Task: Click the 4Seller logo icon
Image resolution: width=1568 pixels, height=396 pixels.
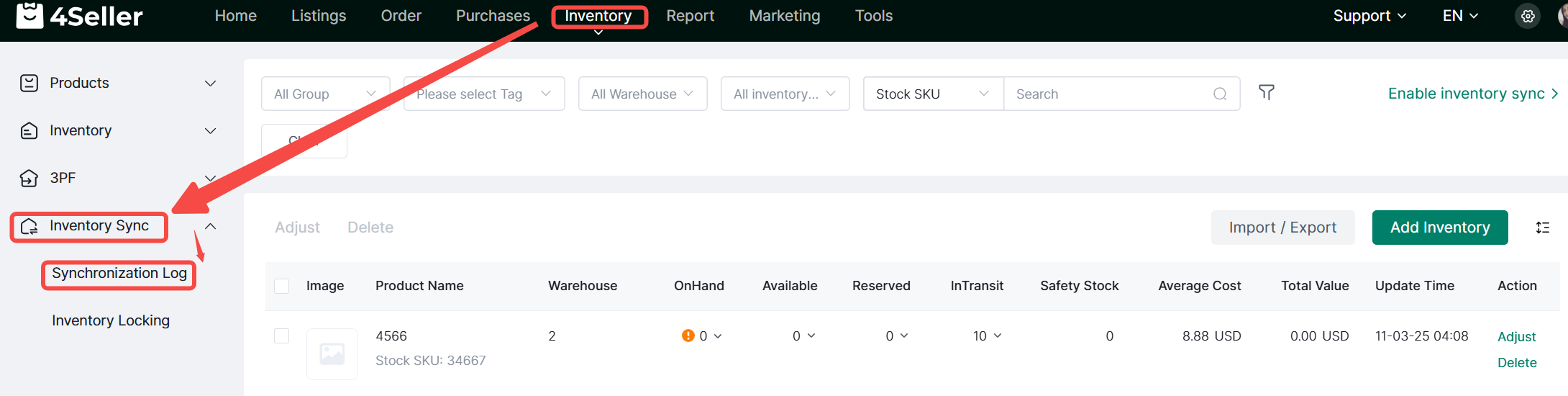Action: [x=30, y=16]
